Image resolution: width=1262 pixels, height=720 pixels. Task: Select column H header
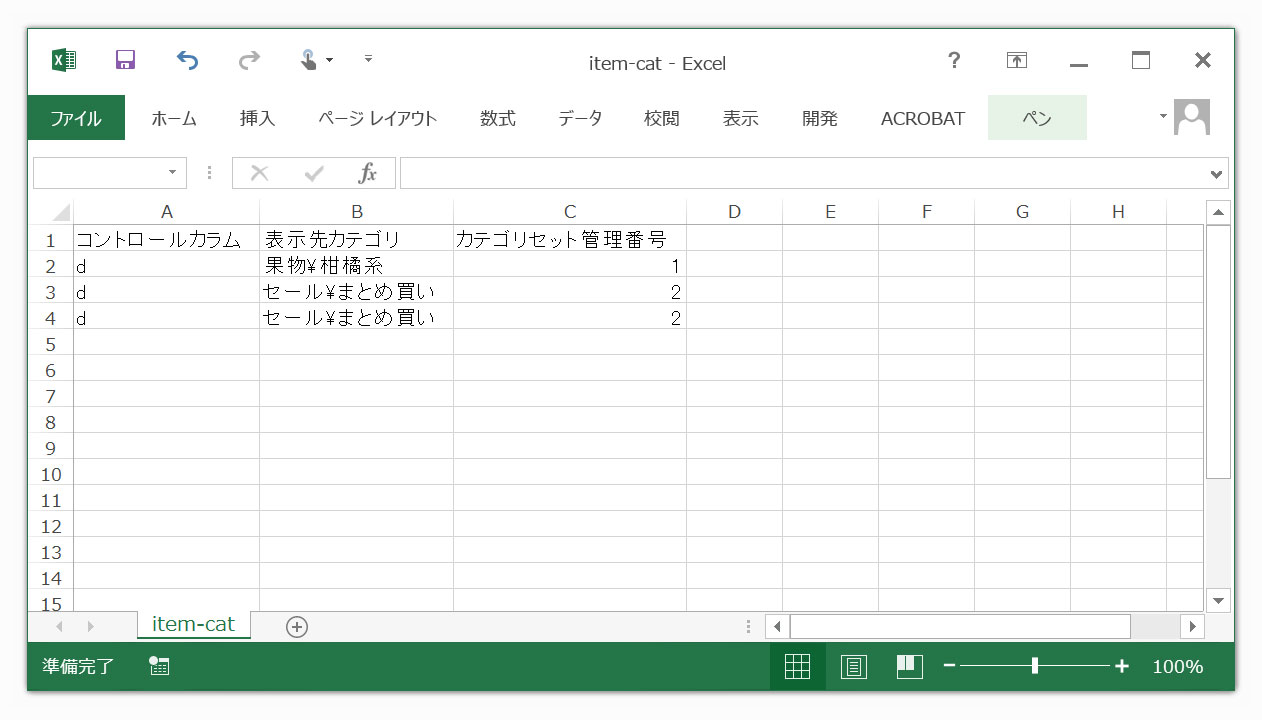1118,212
